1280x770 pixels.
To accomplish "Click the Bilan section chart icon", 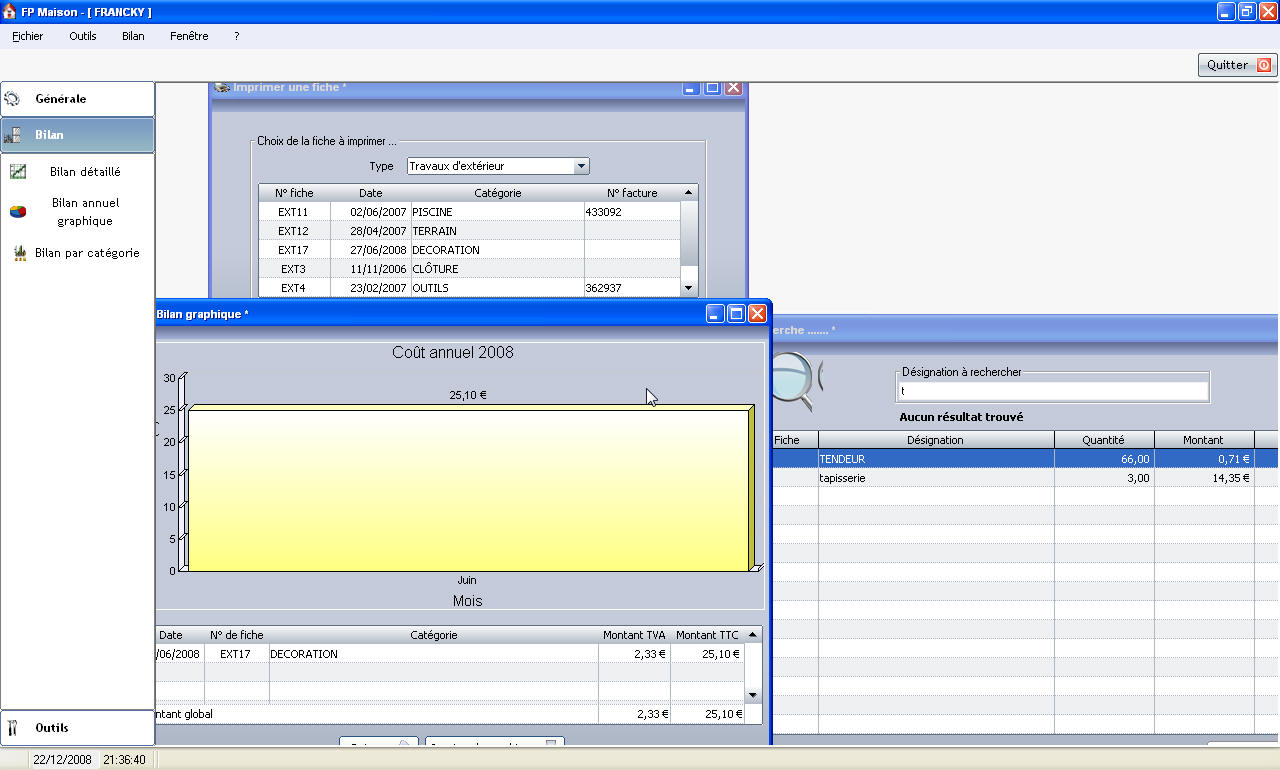I will [13, 135].
